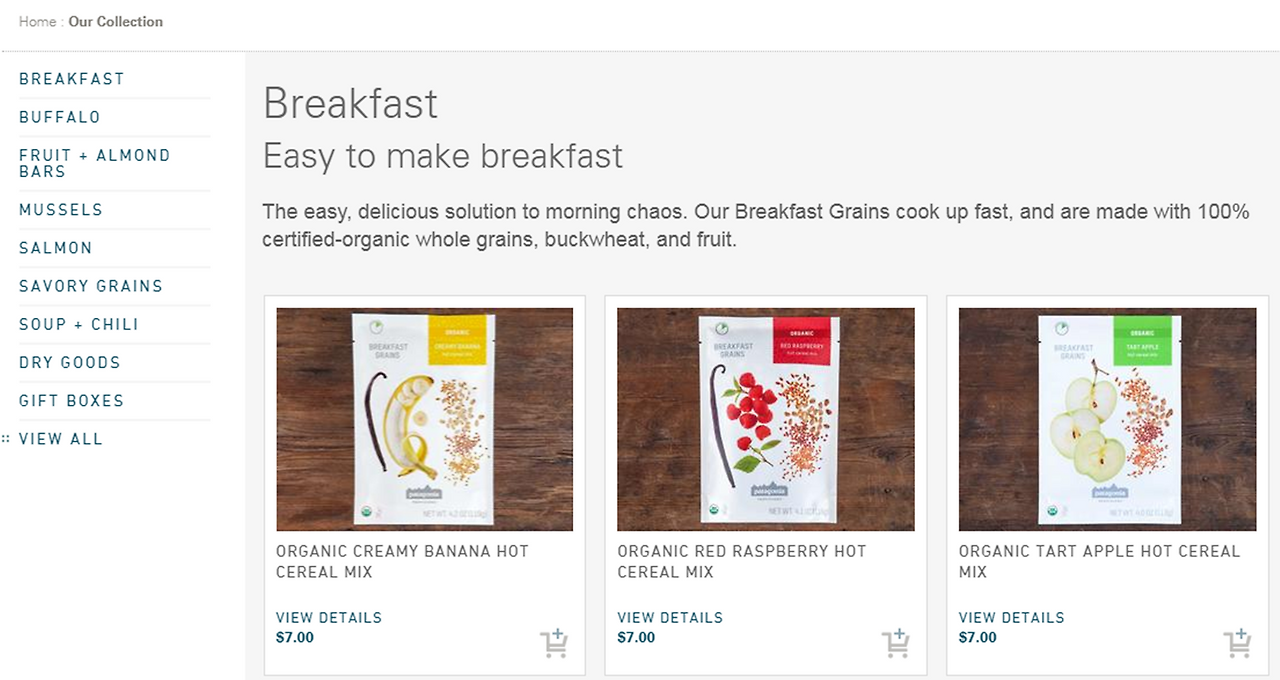Add Creamy Banana cereal to cart
1280x680 pixels.
click(553, 643)
